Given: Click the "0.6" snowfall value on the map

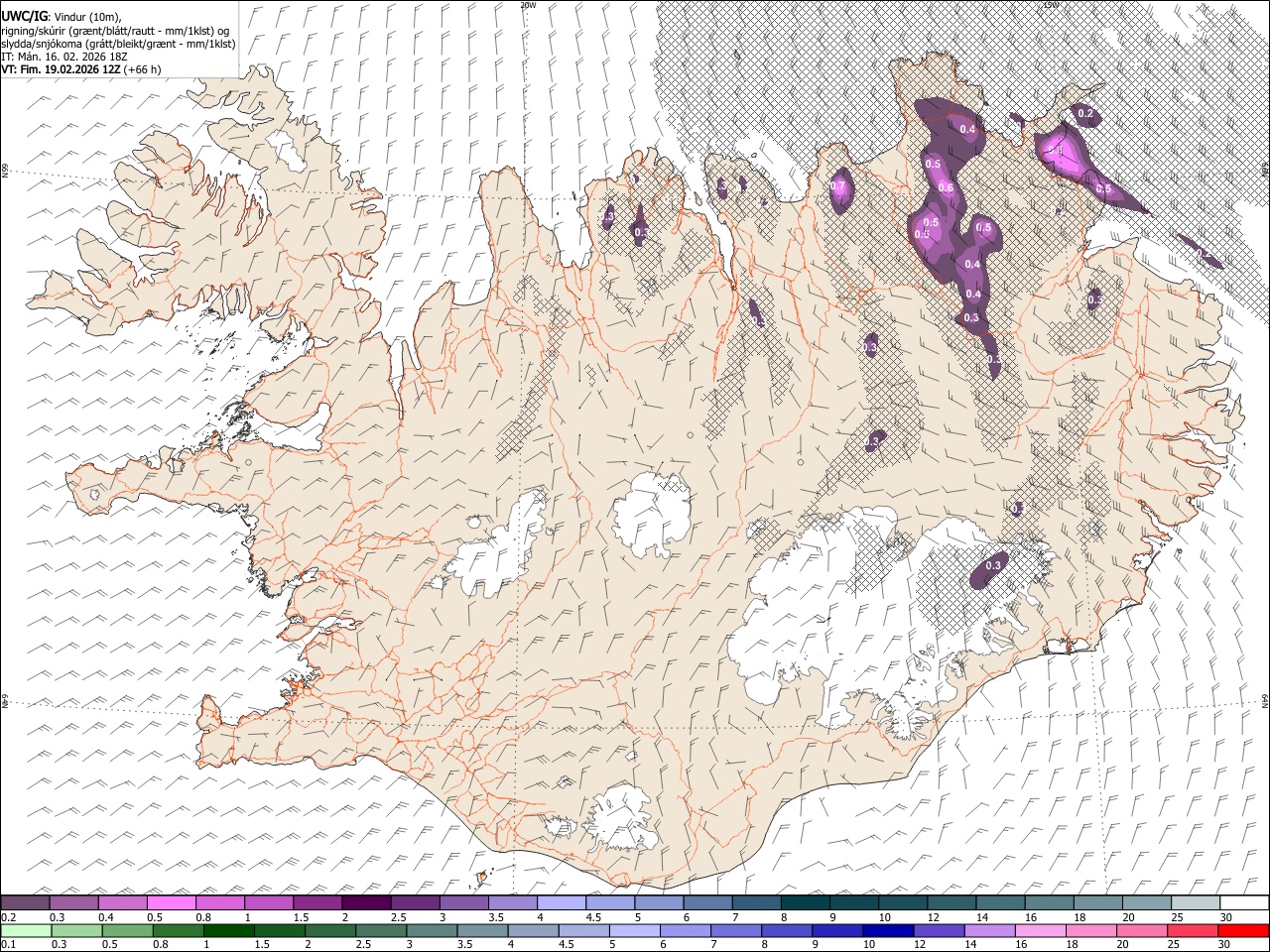Looking at the screenshot, I should pos(946,188).
